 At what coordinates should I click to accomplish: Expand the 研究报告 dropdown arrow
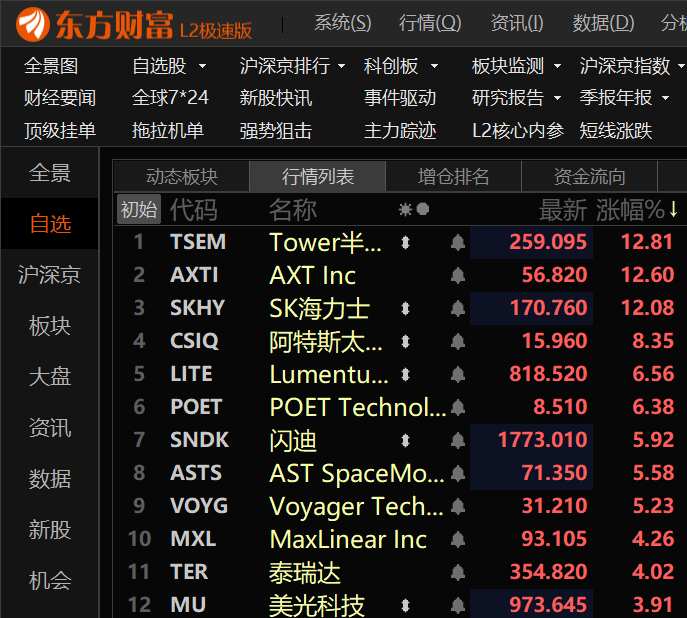(557, 98)
